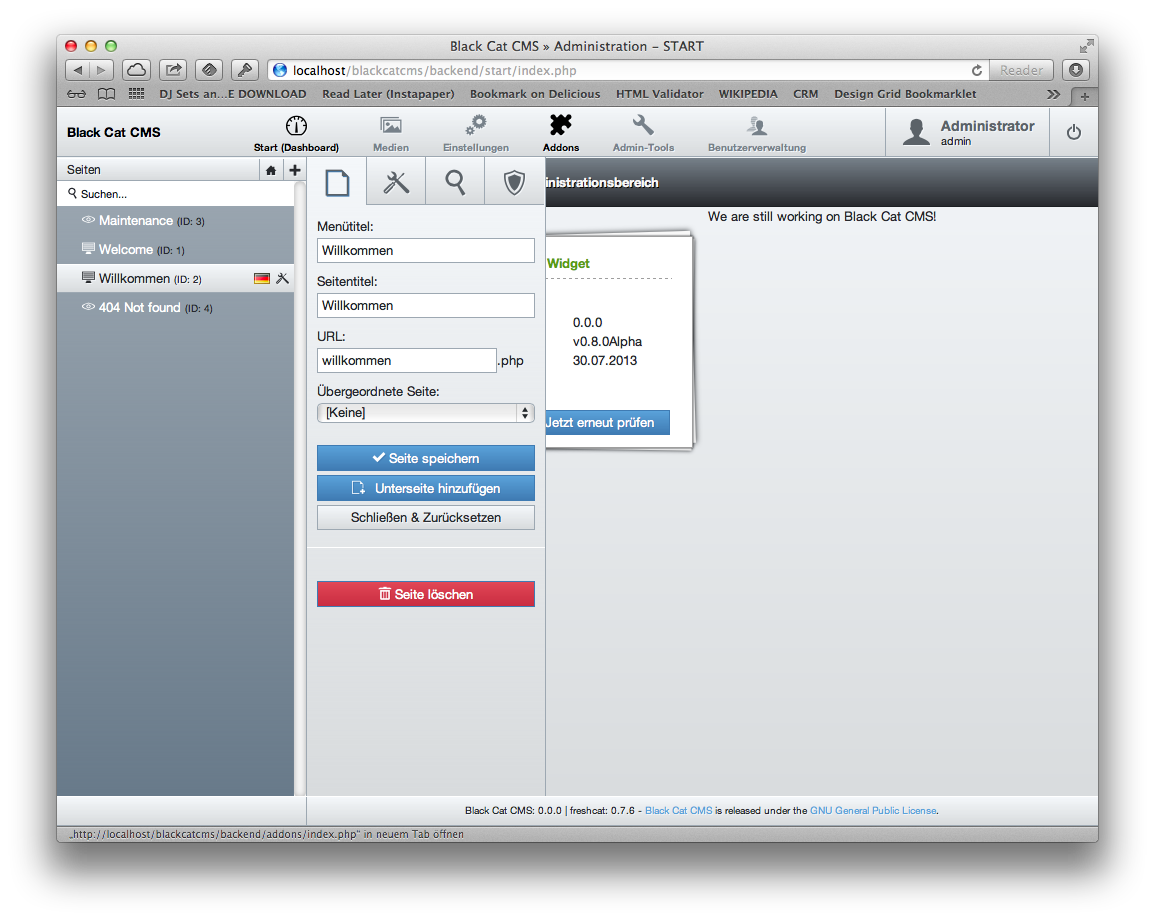The width and height of the screenshot is (1155, 921).
Task: Select the 404 Not found page
Action: [x=176, y=307]
